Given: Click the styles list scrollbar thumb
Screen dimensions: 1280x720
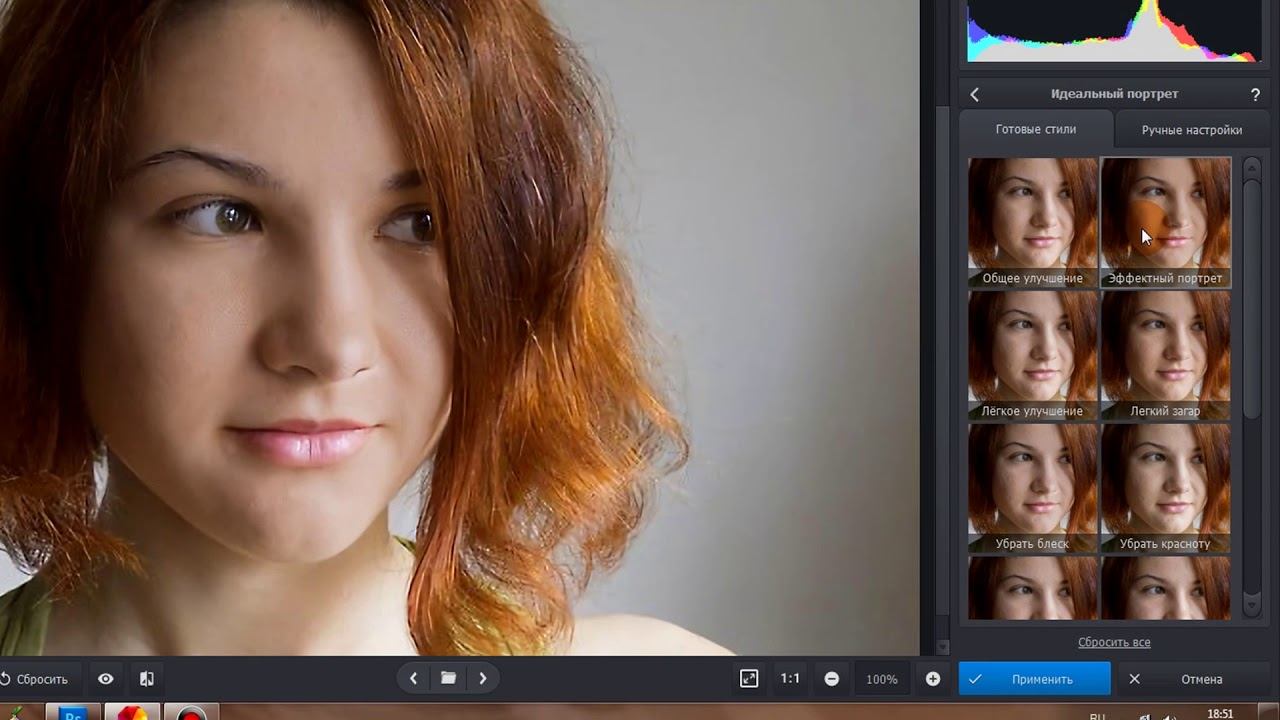Looking at the screenshot, I should click(x=1252, y=299).
